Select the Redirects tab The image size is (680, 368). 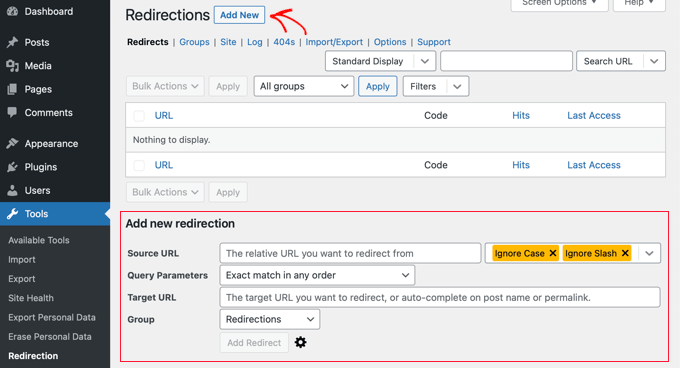(x=147, y=42)
